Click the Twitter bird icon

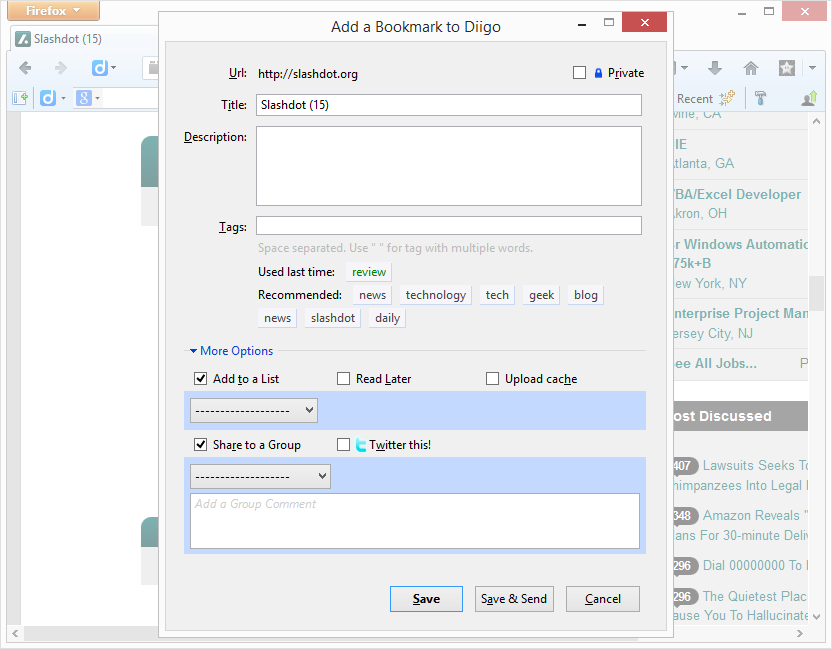coord(361,445)
